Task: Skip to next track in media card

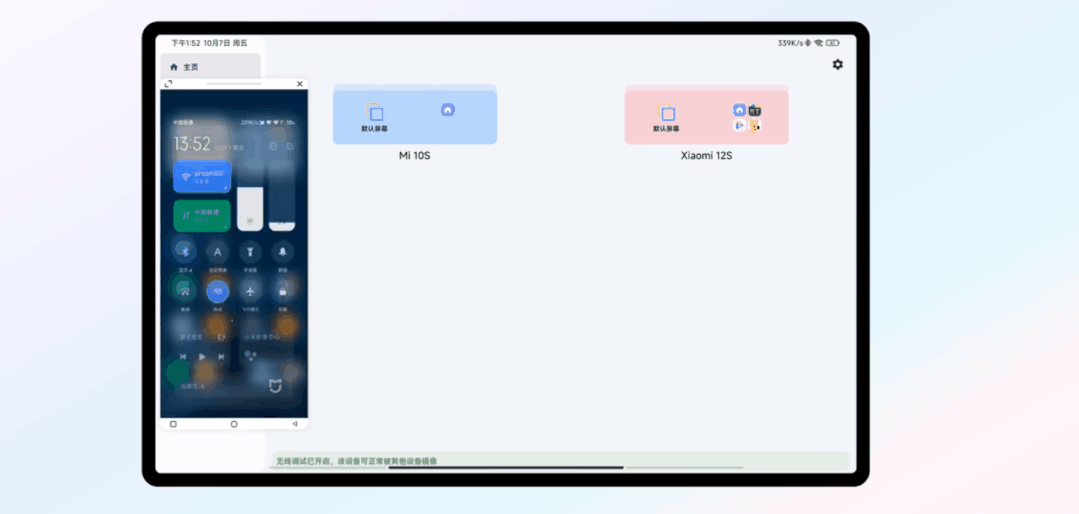Action: pyautogui.click(x=221, y=356)
